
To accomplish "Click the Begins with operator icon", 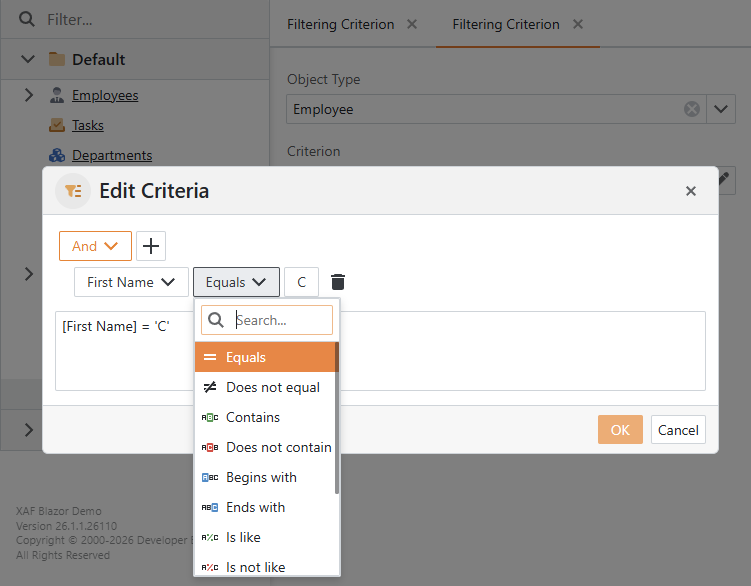I will point(210,477).
